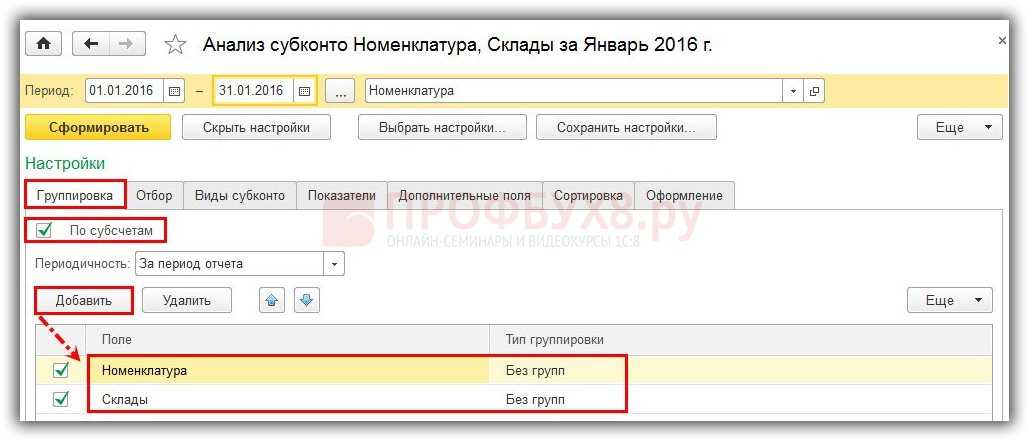Select the Склады field cell
This screenshot has height=441, width=1029.
289,398
